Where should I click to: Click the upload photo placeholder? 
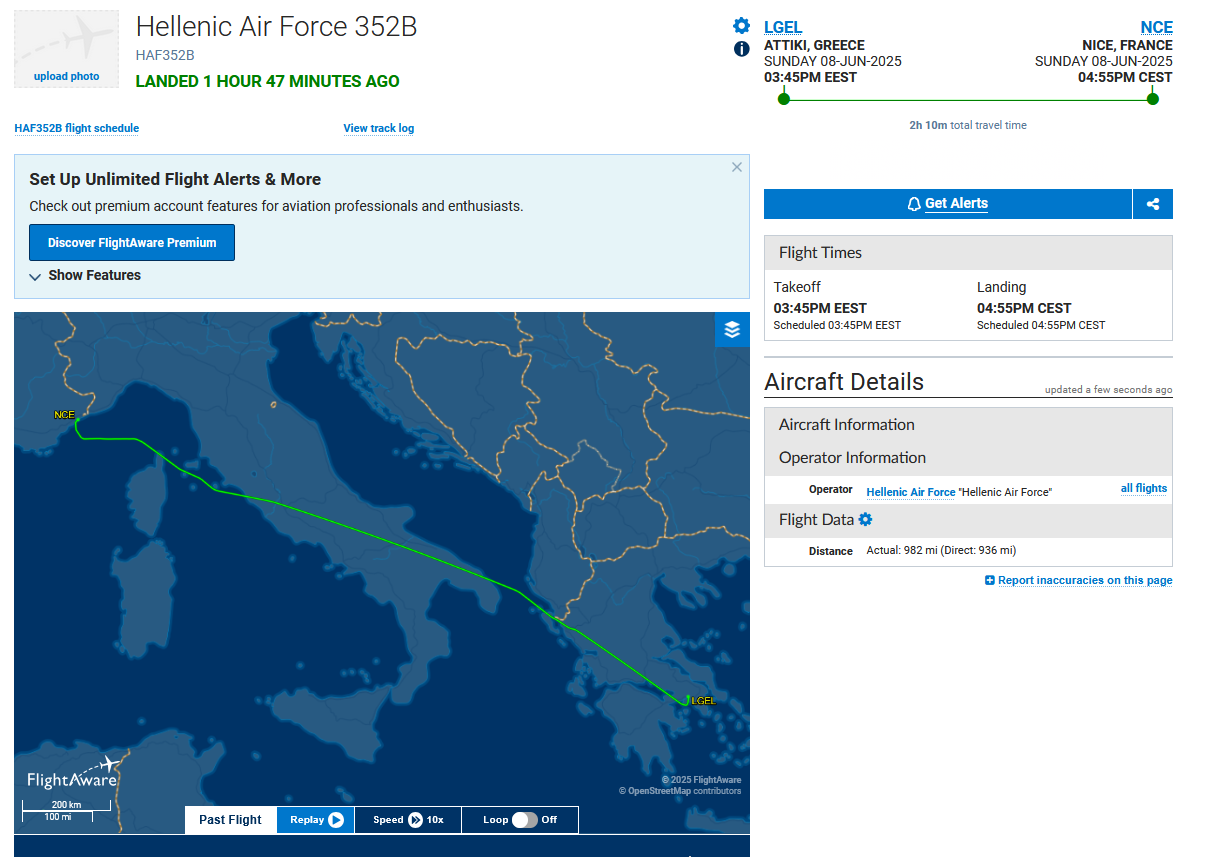[x=66, y=49]
